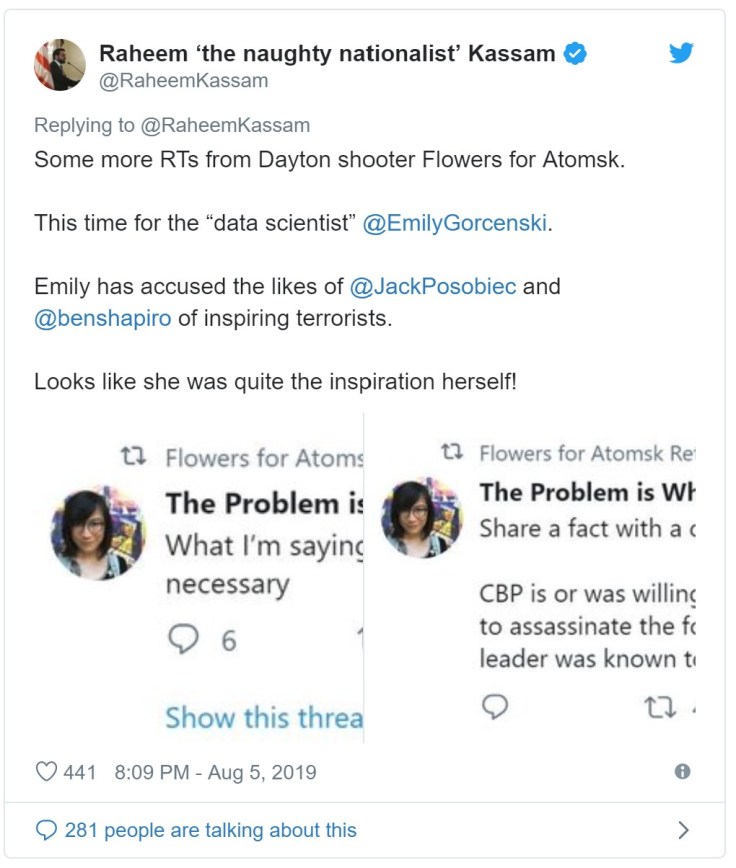Click the retweet icon above right embedded tweet

452,453
